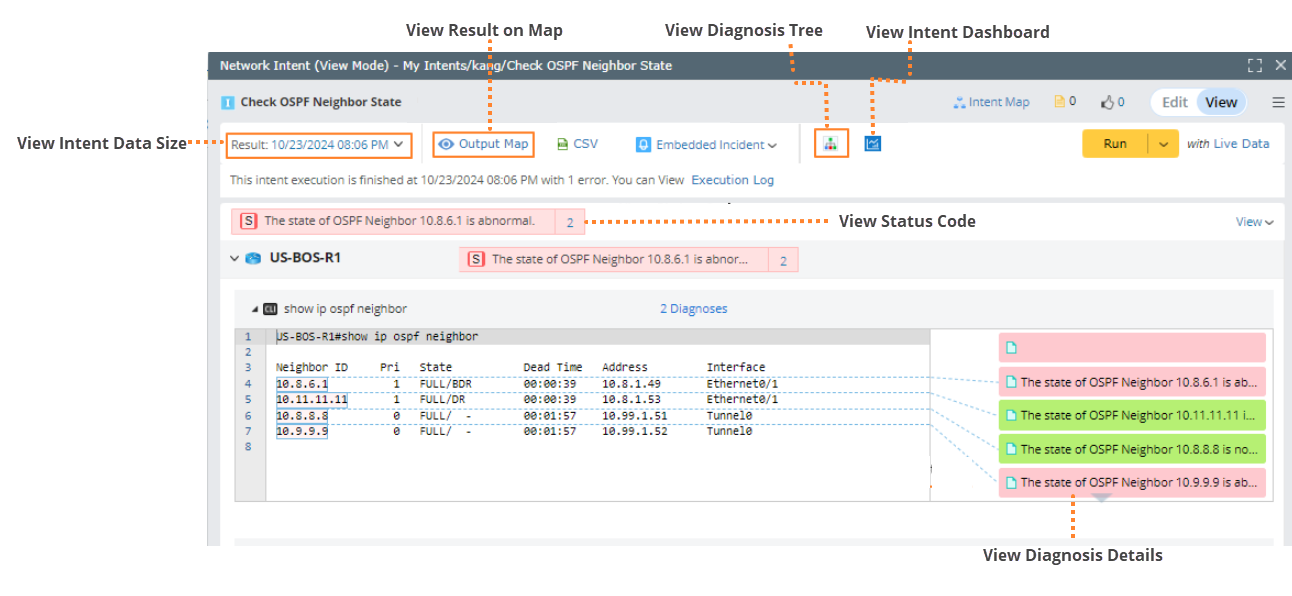1292x596 pixels.
Task: Open the View Diagnosis Tree icon
Action: coord(830,144)
